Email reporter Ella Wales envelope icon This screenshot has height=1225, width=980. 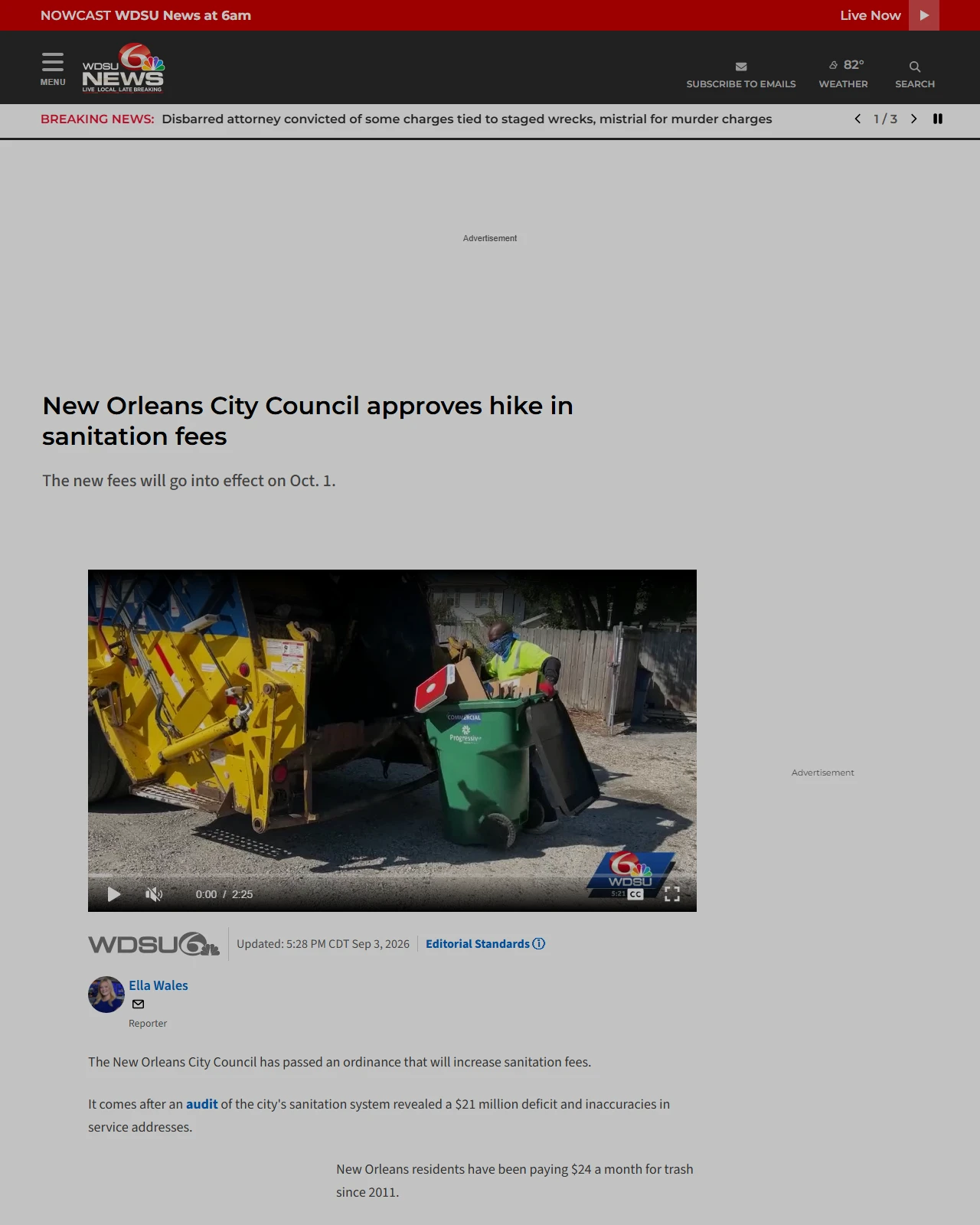139,1004
